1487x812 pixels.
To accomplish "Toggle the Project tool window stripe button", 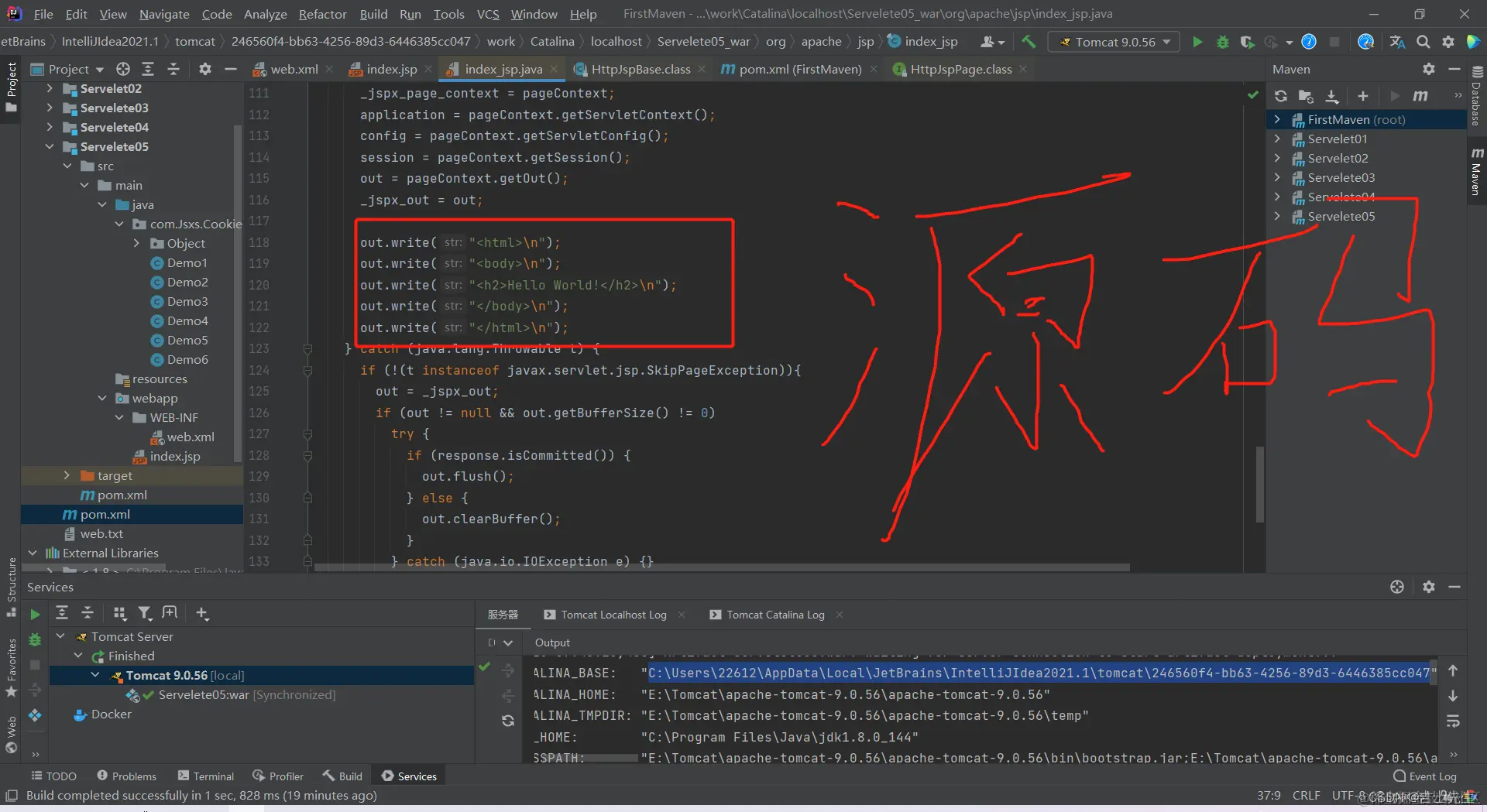I will click(x=11, y=87).
